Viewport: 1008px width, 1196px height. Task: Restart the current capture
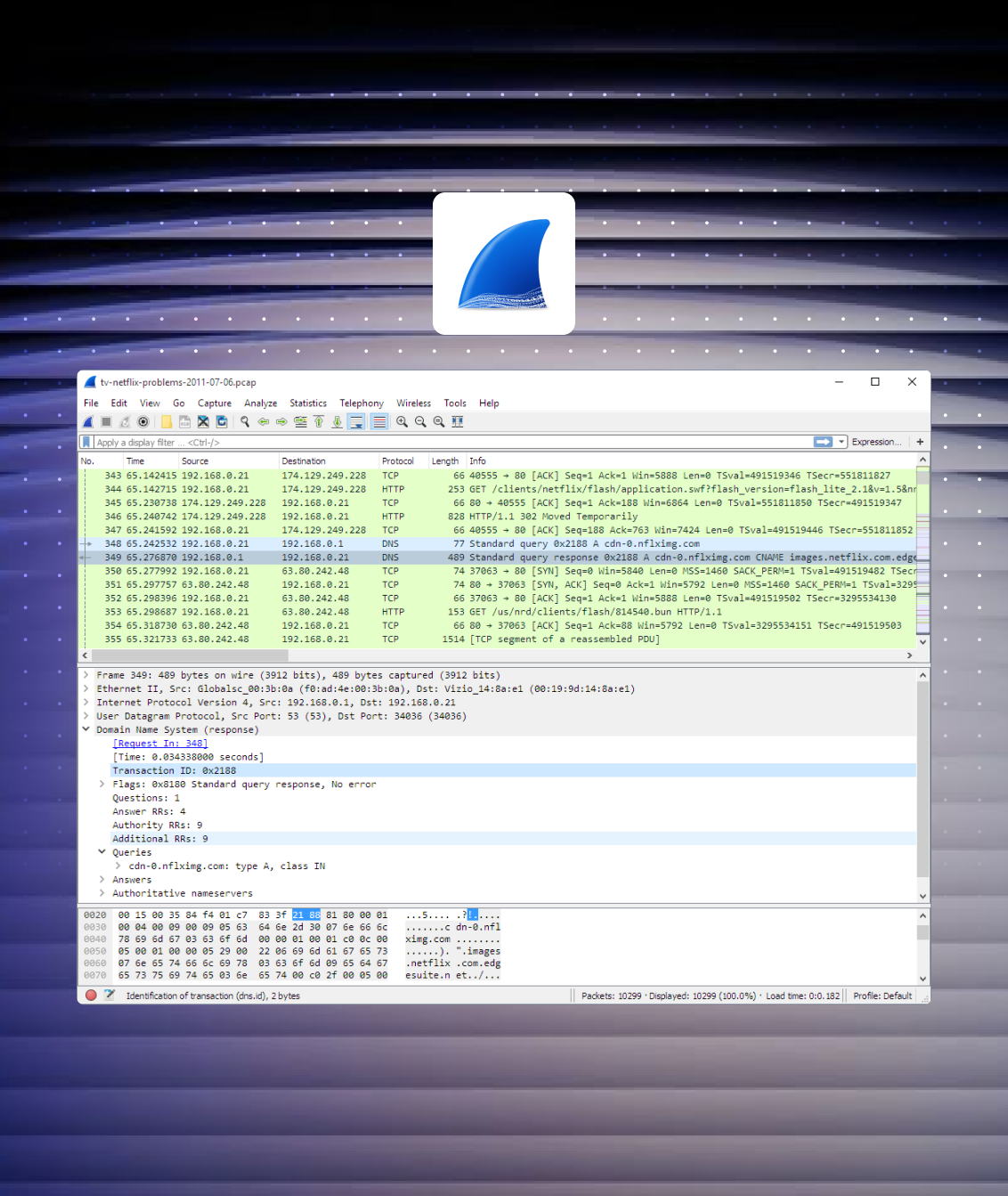coord(125,422)
